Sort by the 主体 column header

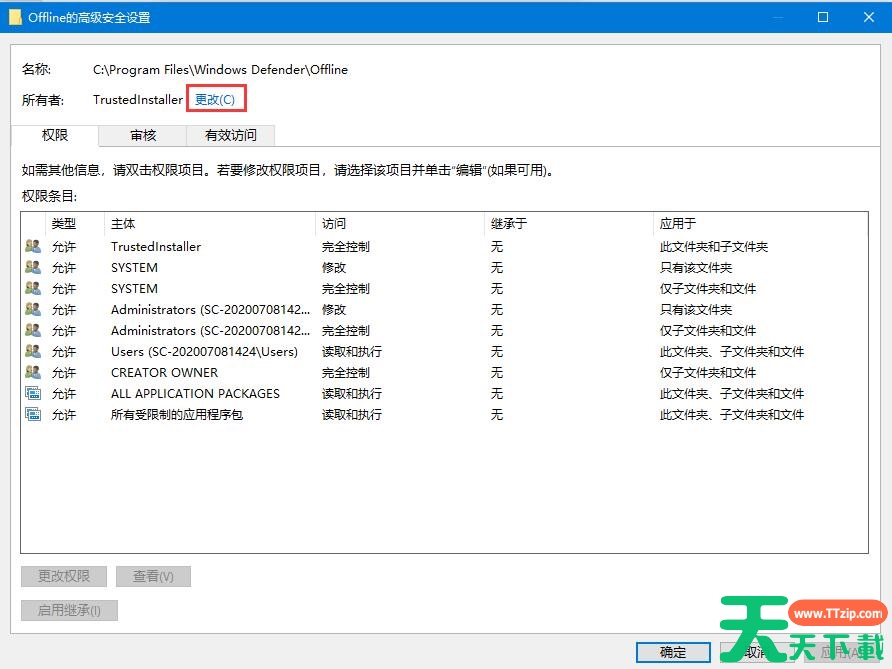pos(123,223)
